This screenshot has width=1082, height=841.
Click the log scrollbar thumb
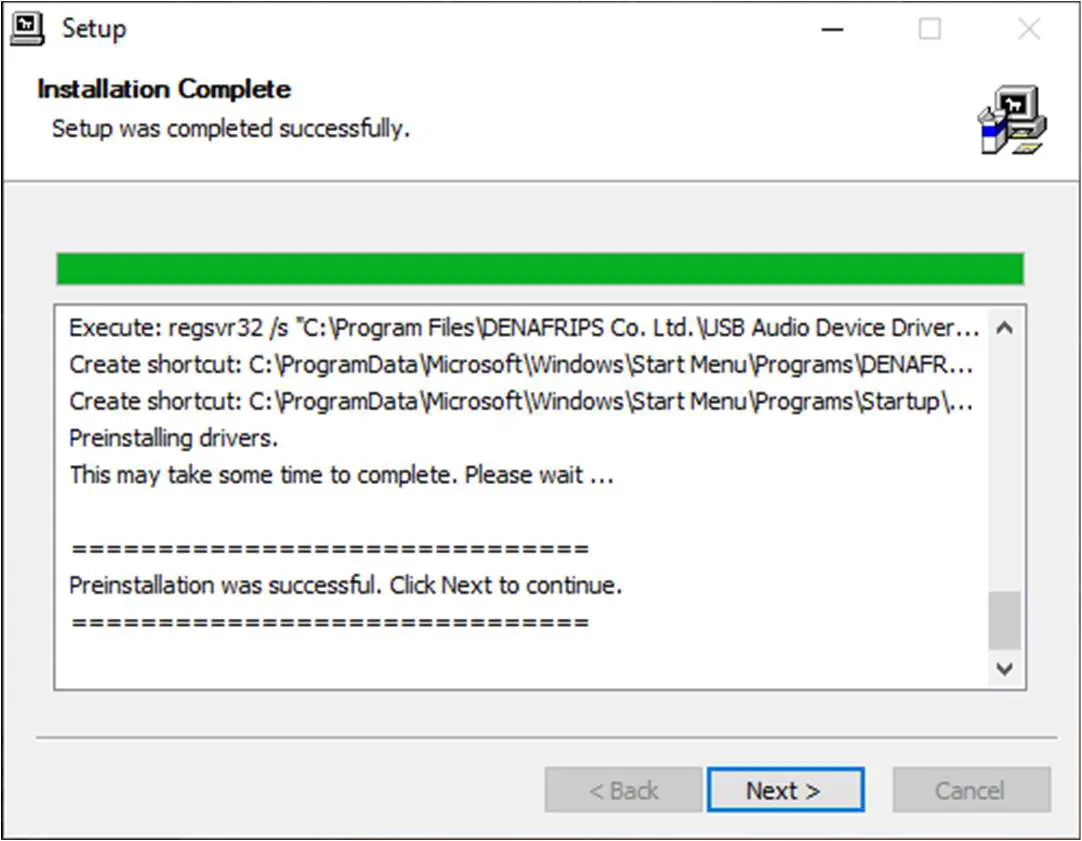(1005, 620)
